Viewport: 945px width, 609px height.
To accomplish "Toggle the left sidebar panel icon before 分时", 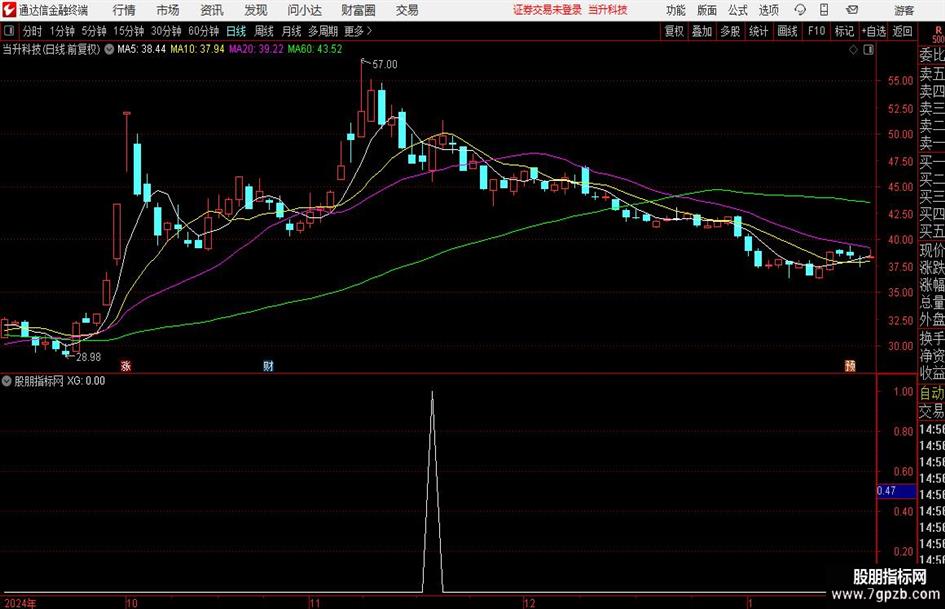I will coord(8,31).
